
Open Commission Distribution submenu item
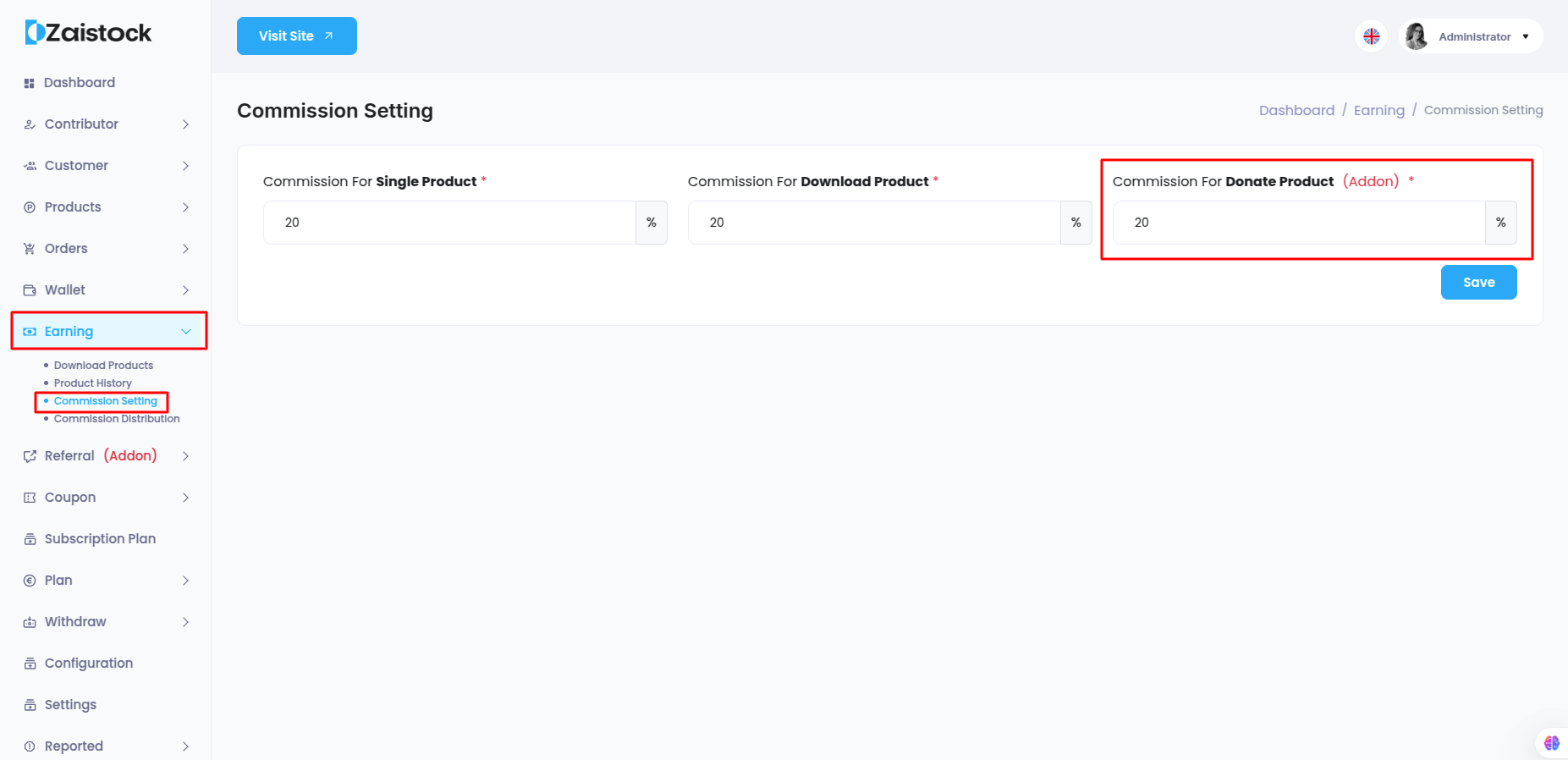pyautogui.click(x=117, y=419)
